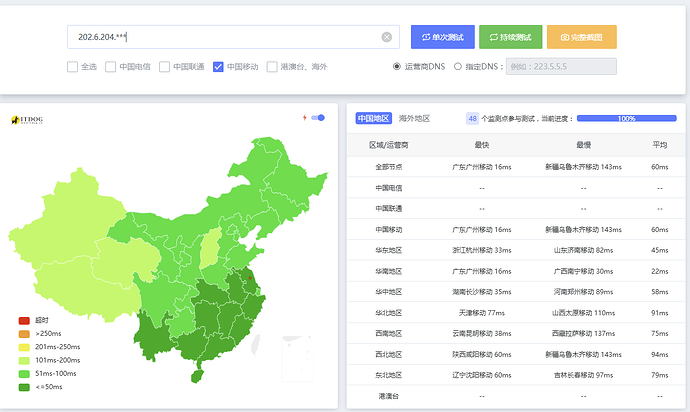Select the 运营商DNS radio button
Image resolution: width=690 pixels, height=412 pixels.
pos(397,67)
